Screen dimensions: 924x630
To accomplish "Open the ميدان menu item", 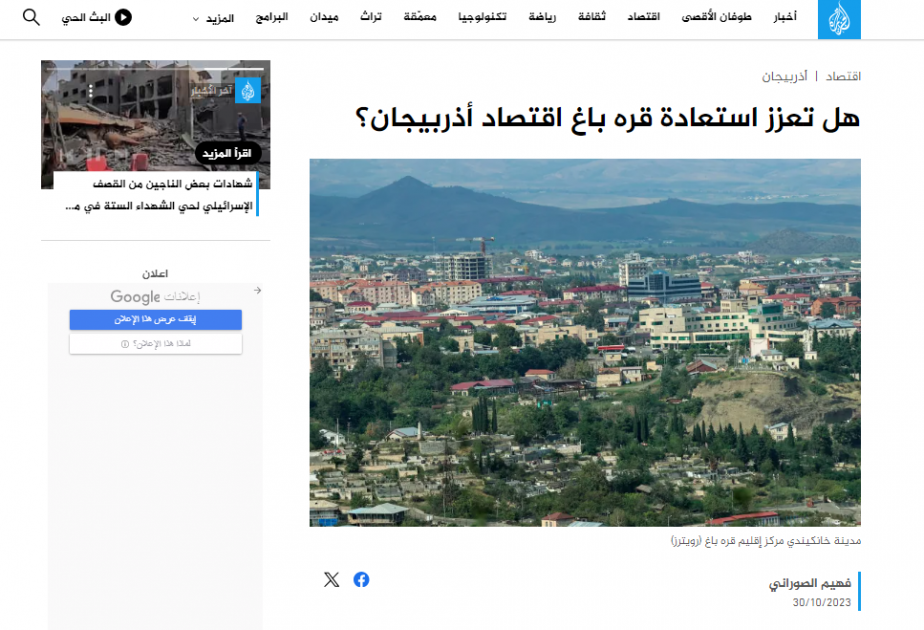I will (x=324, y=17).
